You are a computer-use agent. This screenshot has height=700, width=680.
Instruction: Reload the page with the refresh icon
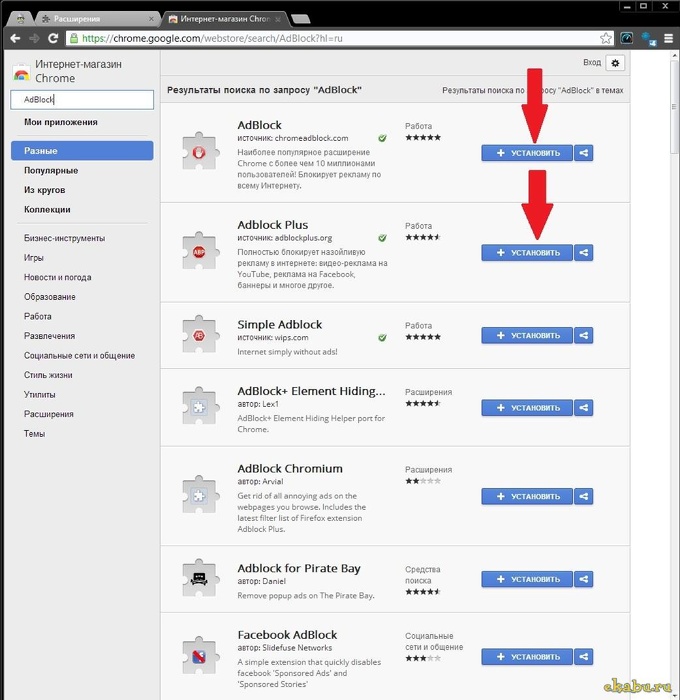click(53, 38)
